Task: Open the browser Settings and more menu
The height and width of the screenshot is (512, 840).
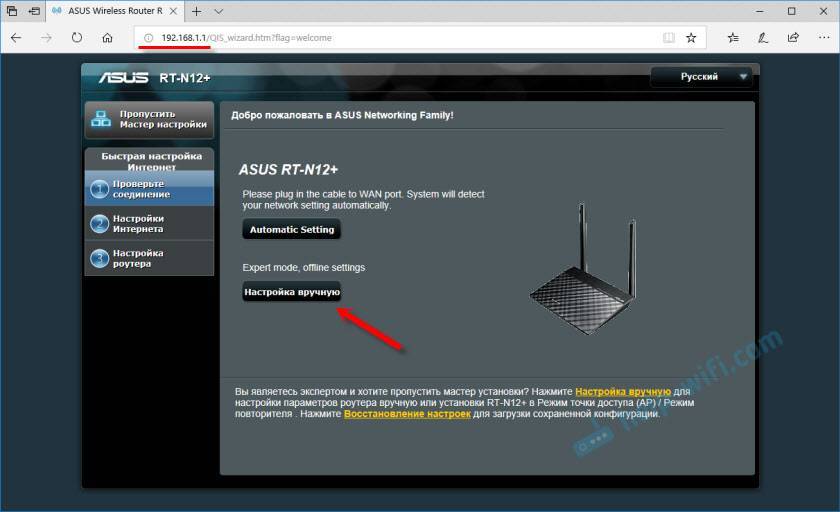Action: click(x=824, y=37)
